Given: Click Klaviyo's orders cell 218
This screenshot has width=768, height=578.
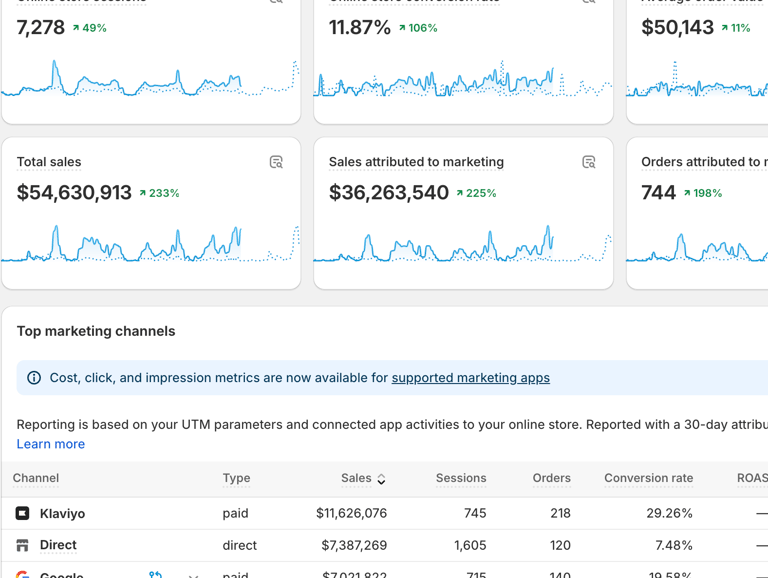Looking at the screenshot, I should tap(560, 513).
